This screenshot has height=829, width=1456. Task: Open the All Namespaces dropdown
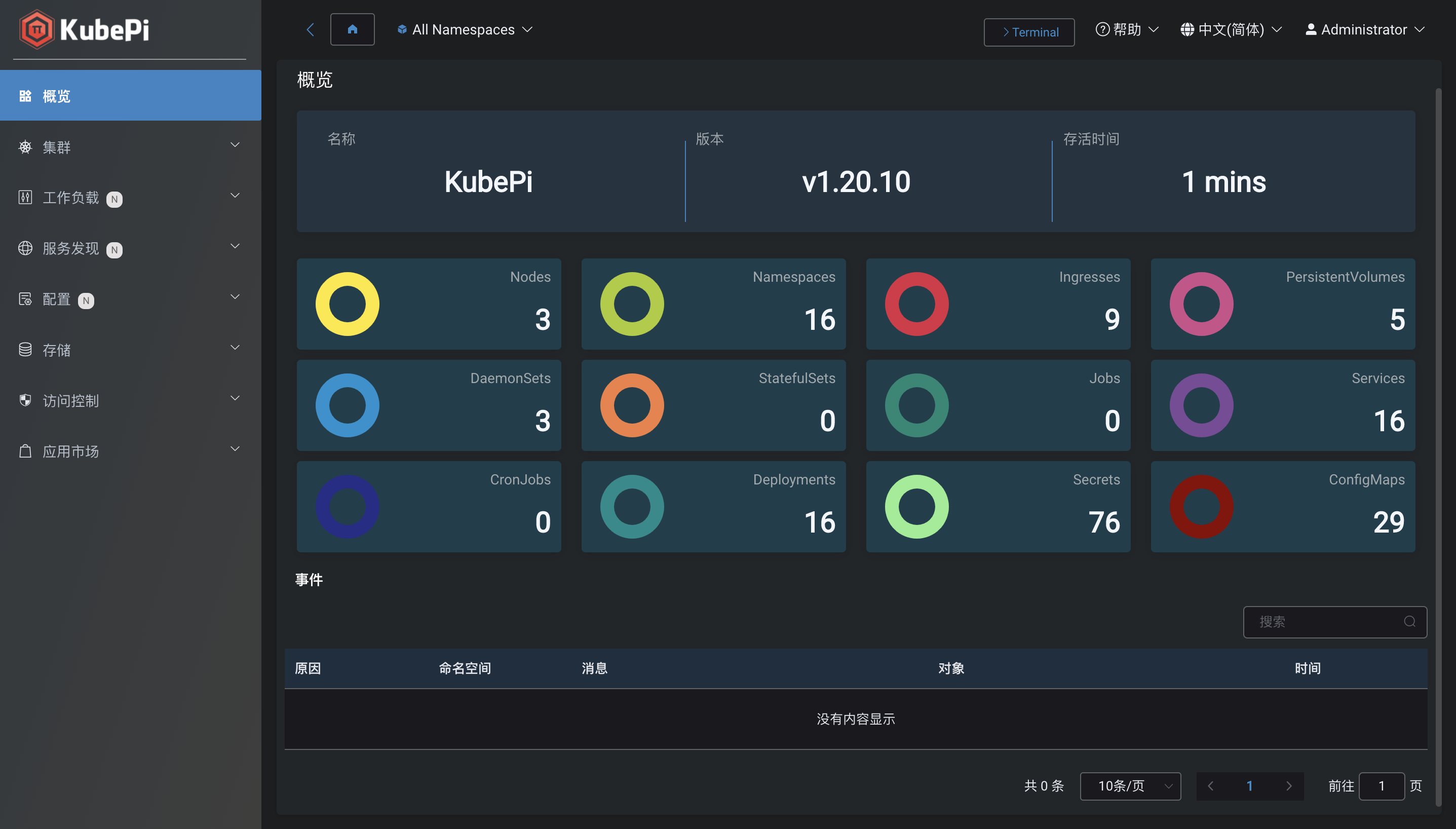pos(465,29)
